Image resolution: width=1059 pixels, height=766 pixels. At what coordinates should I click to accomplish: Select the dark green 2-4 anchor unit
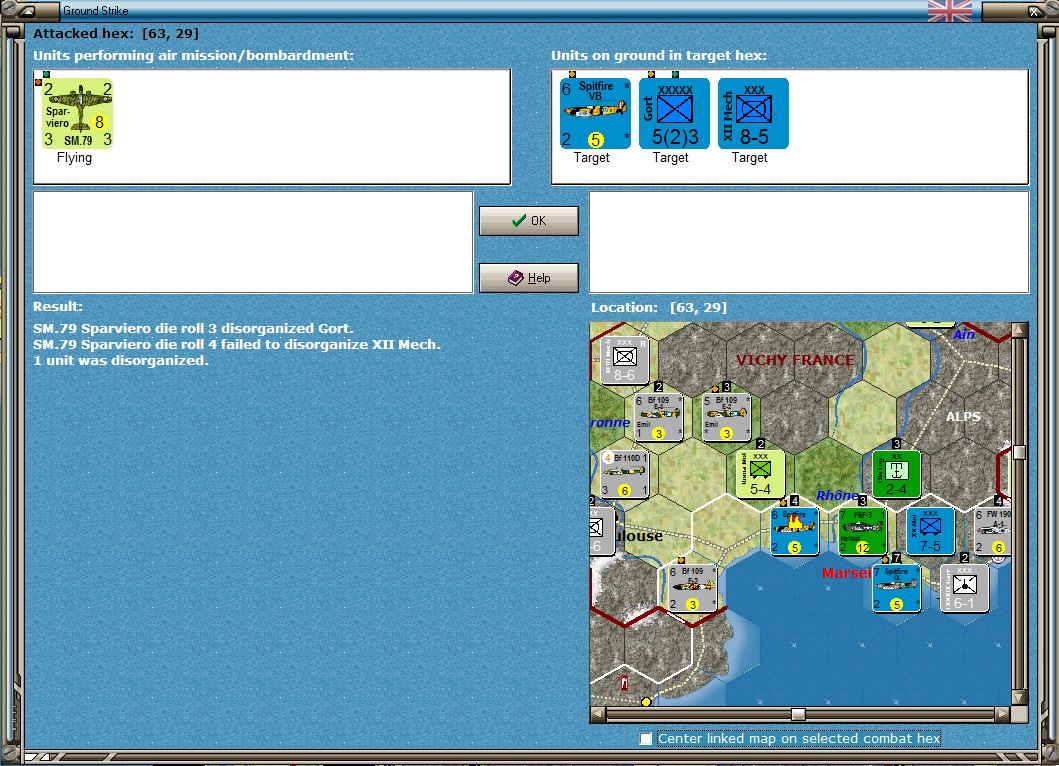[x=896, y=474]
